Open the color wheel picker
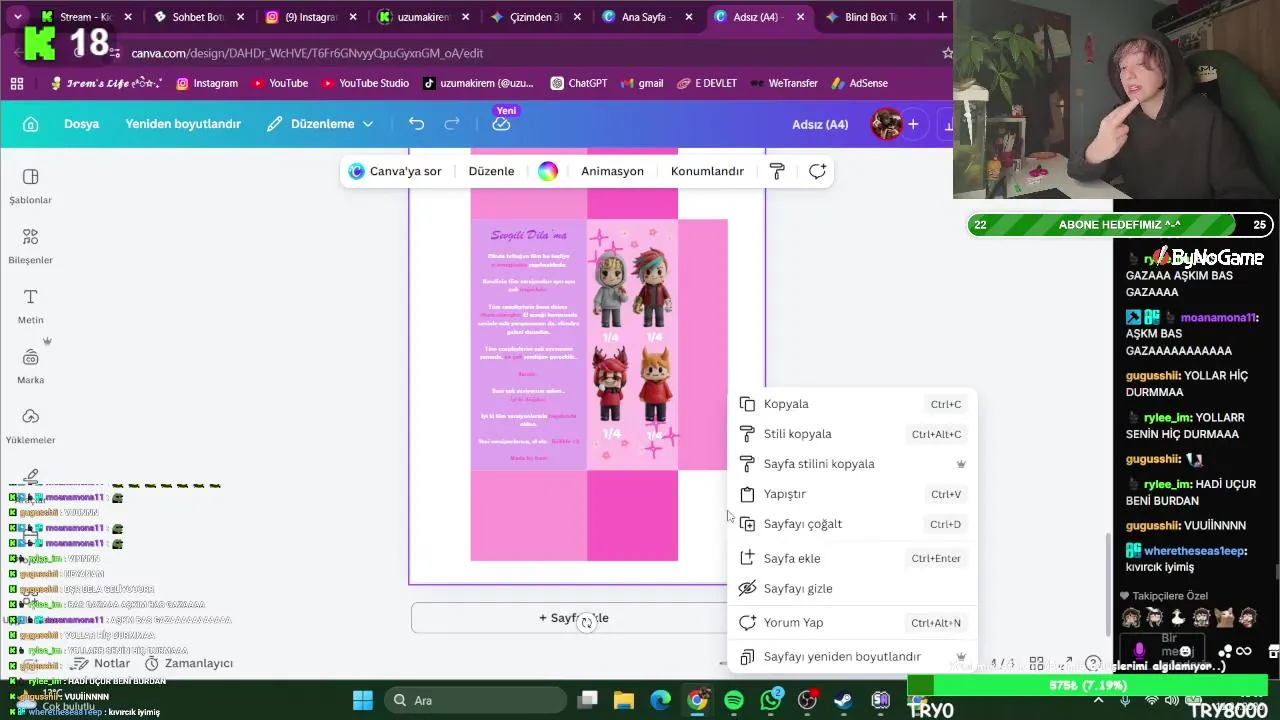 [548, 171]
